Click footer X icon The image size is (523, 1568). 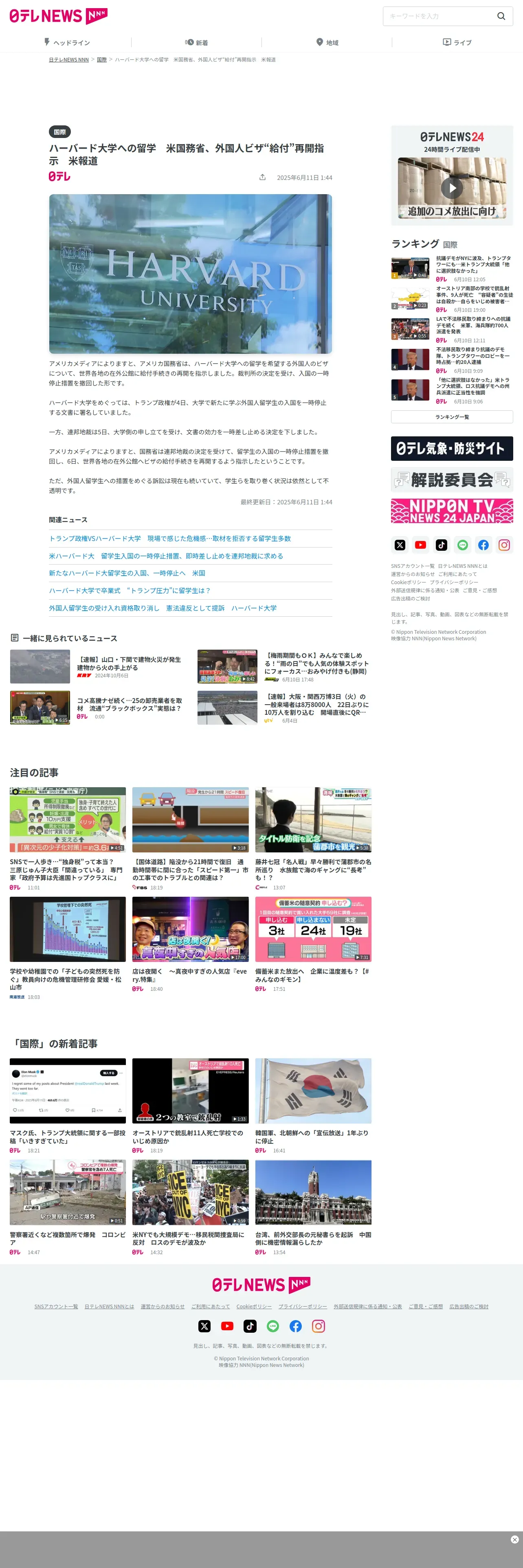click(x=204, y=1326)
